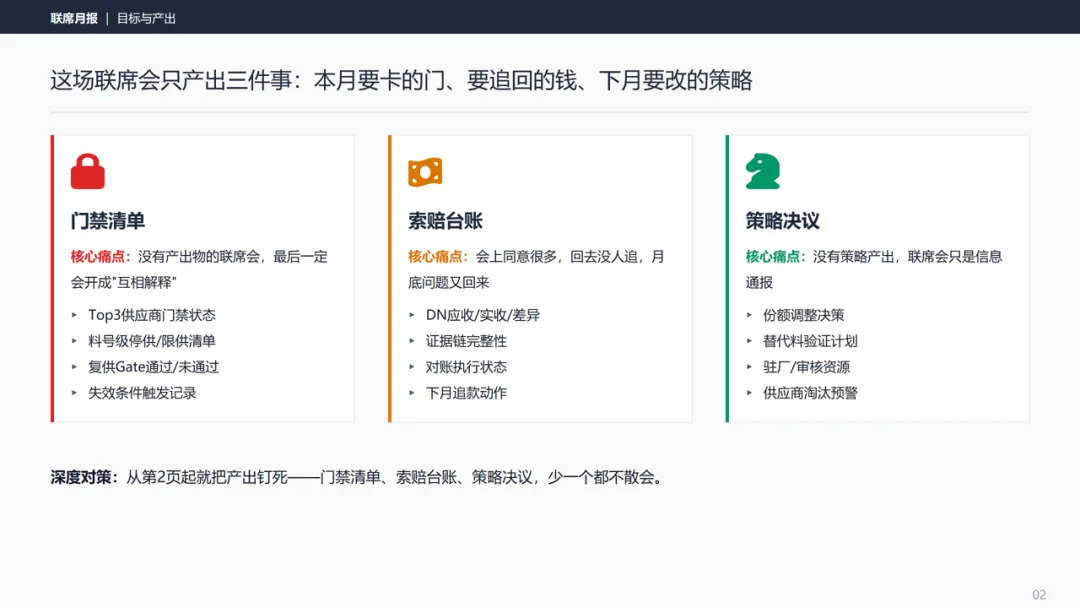Click the green chess knight icon above 策略决议
1080x608 pixels.
click(762, 171)
